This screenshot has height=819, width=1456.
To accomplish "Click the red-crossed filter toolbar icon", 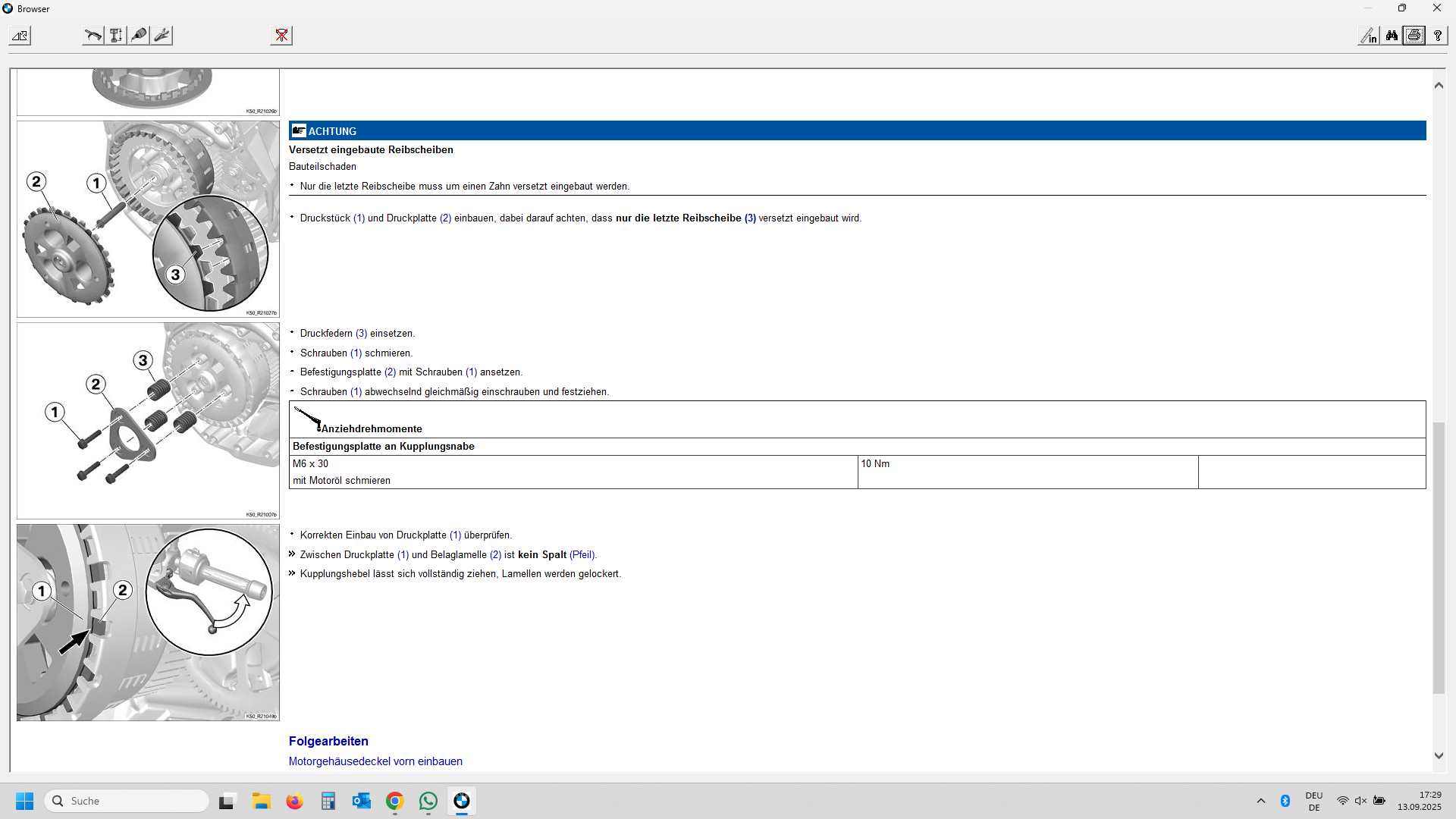I will point(281,36).
